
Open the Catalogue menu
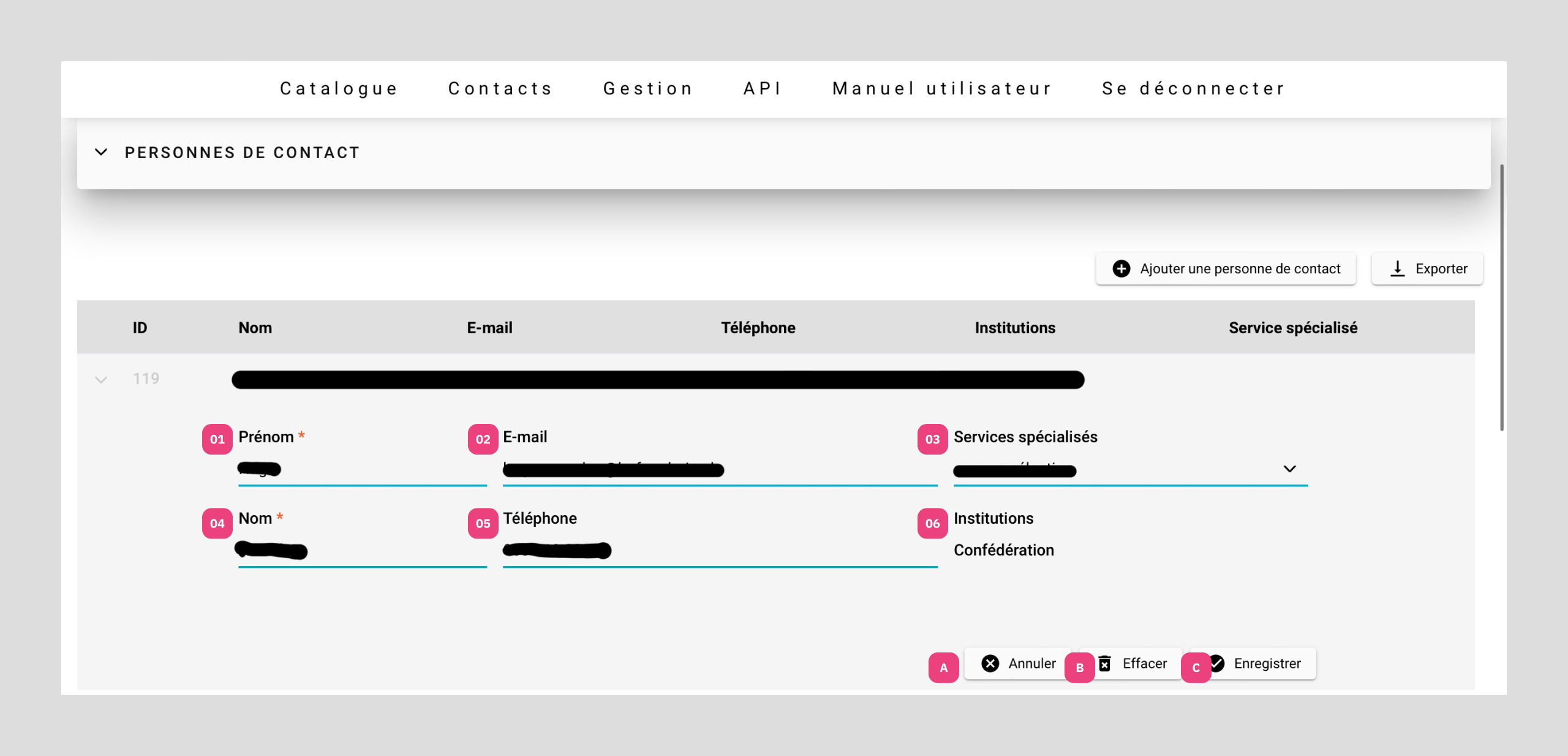(339, 89)
